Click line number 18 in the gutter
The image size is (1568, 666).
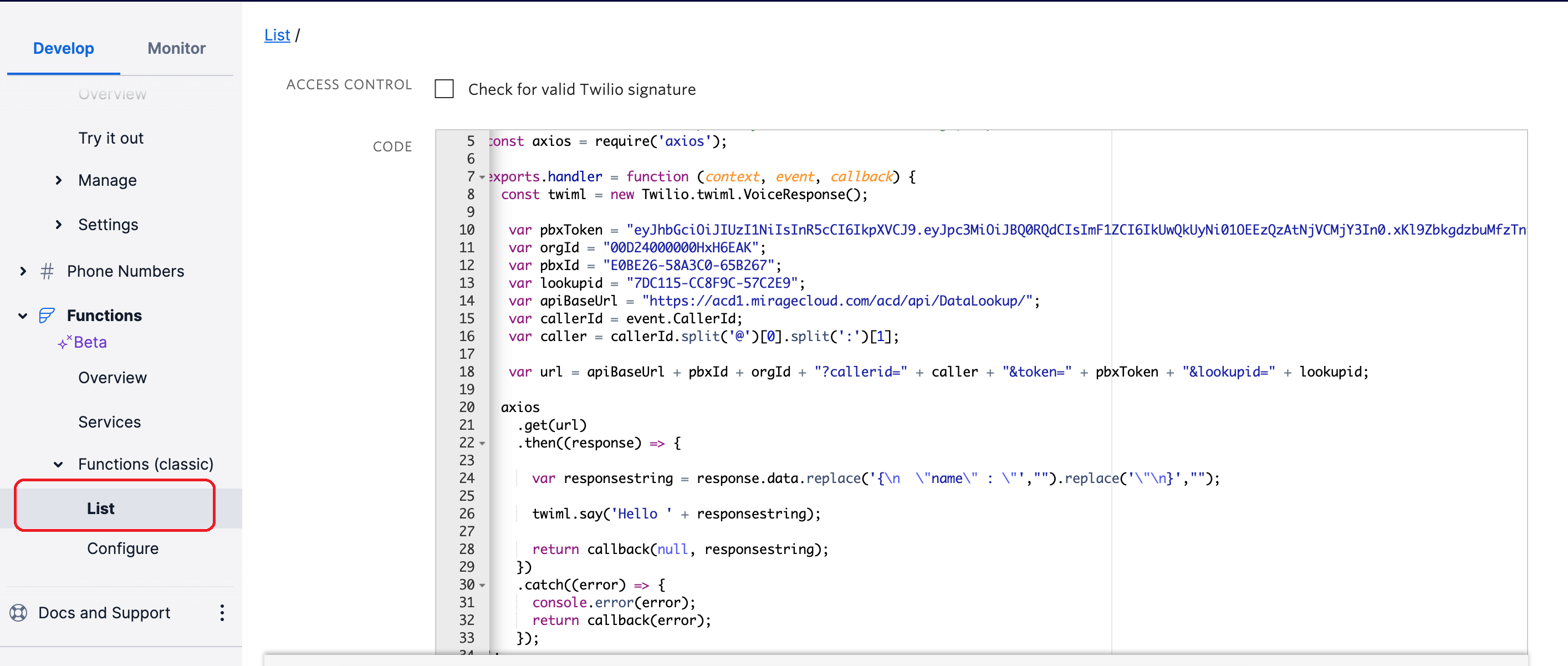[x=466, y=372]
